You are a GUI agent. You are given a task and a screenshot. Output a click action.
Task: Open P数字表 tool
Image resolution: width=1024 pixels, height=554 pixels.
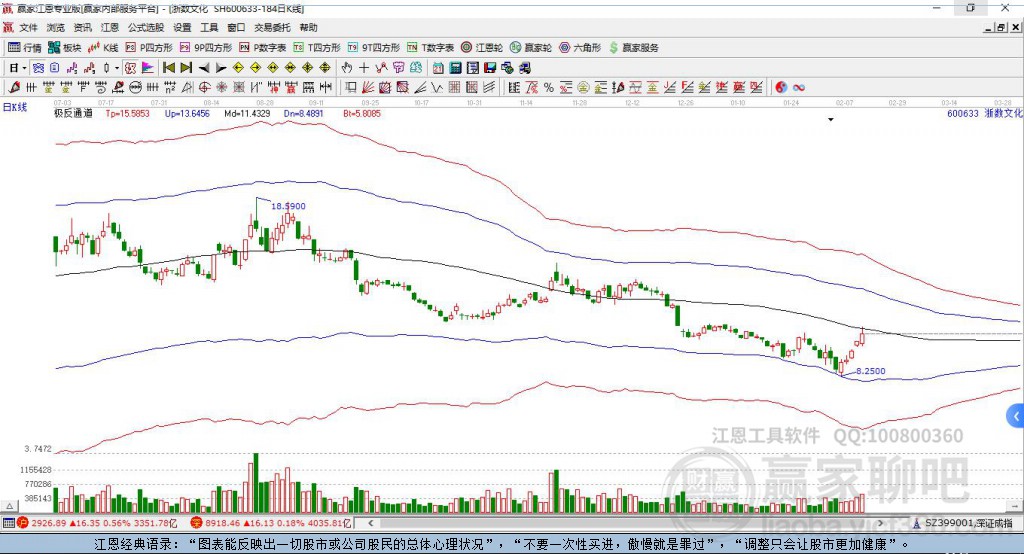[263, 48]
